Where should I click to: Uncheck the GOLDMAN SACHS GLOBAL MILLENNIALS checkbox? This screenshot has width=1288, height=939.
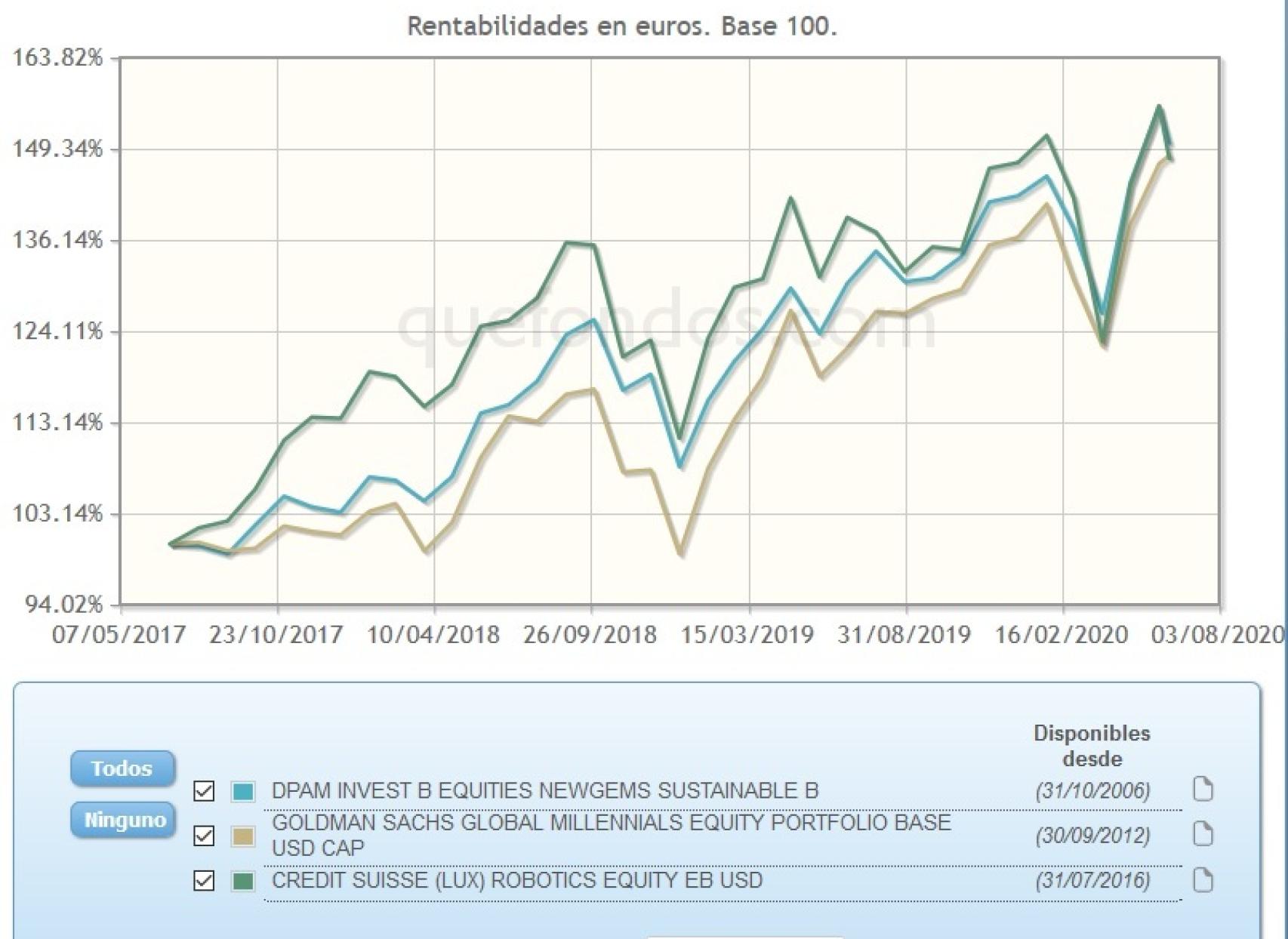(x=204, y=836)
